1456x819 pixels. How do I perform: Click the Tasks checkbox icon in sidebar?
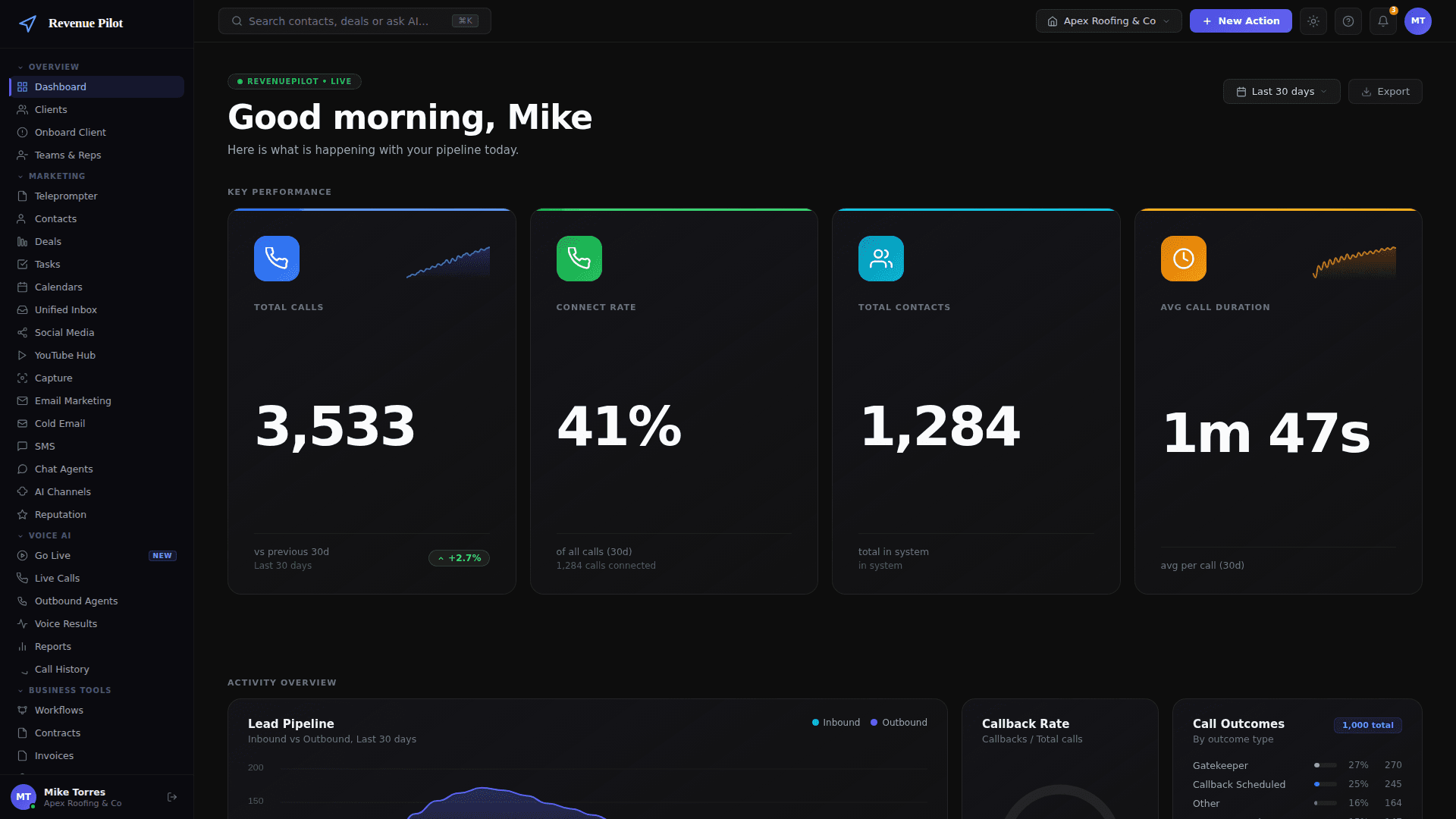pyautogui.click(x=22, y=265)
